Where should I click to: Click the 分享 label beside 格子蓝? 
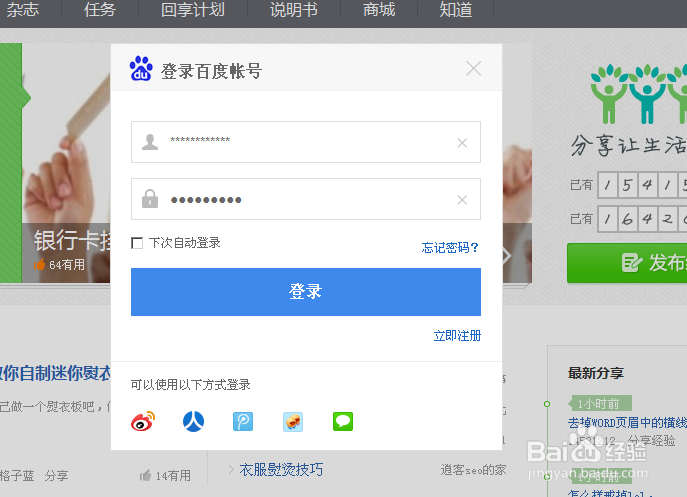tap(56, 476)
